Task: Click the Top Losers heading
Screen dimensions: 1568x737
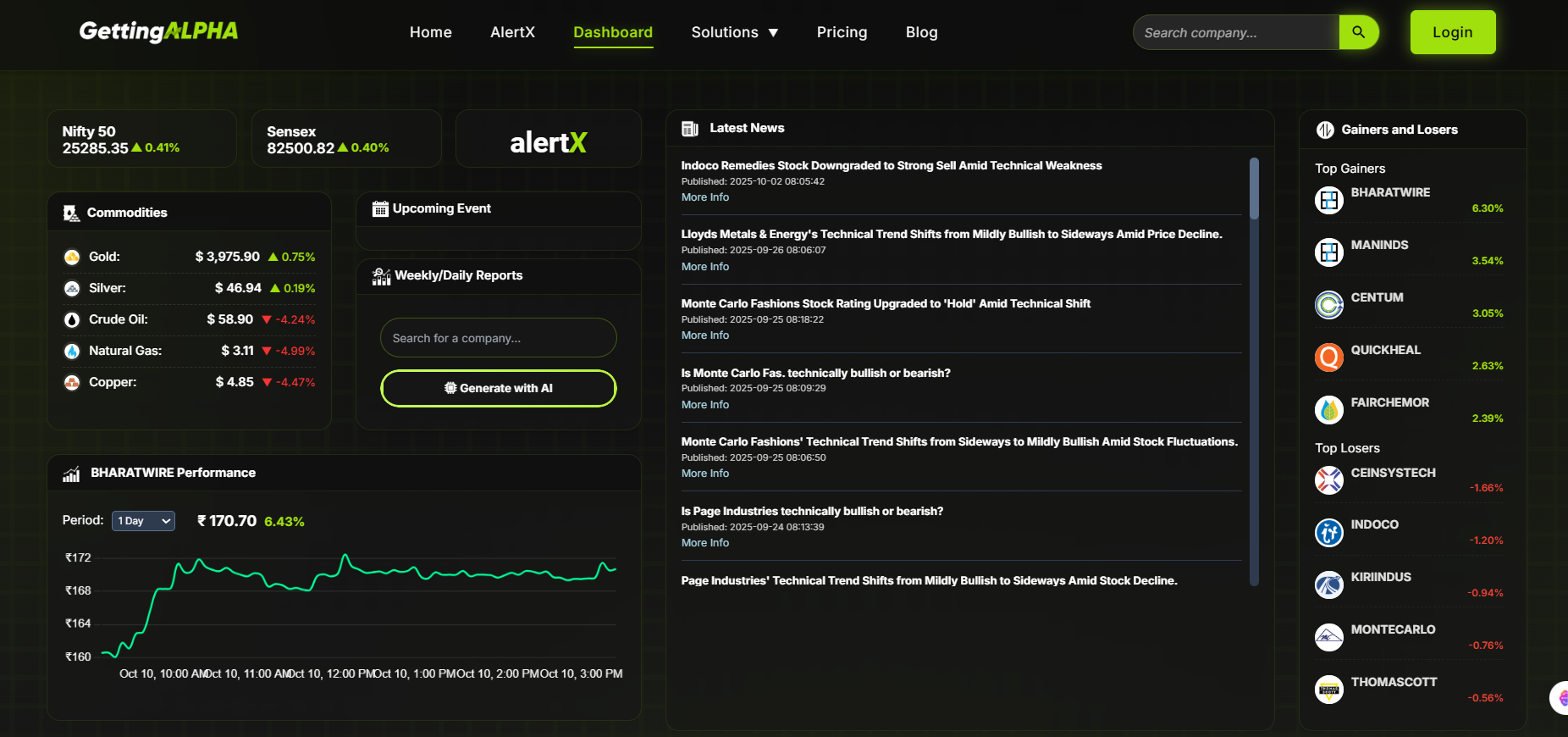Action: coord(1347,448)
